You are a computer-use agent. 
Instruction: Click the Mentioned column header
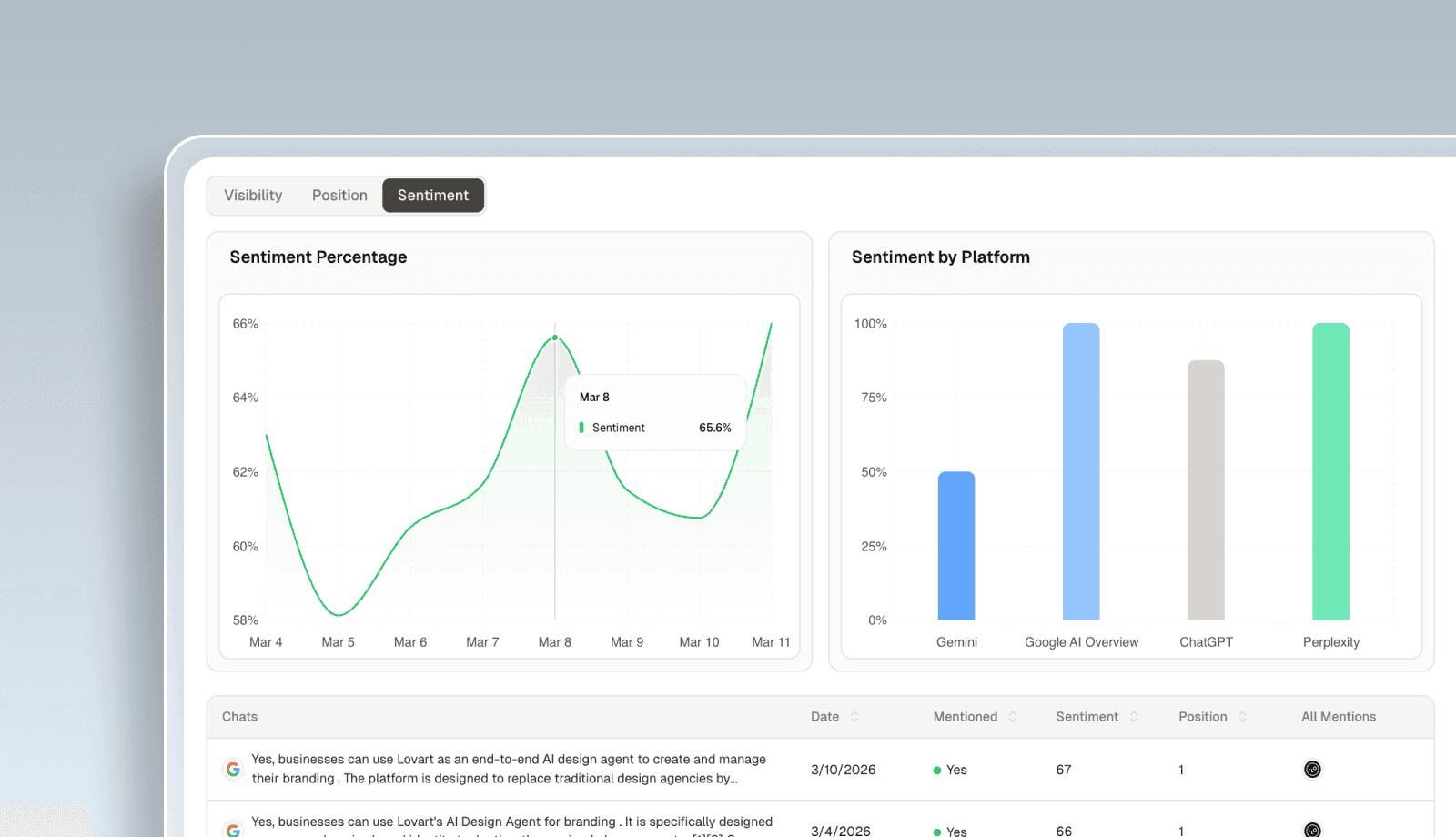966,717
